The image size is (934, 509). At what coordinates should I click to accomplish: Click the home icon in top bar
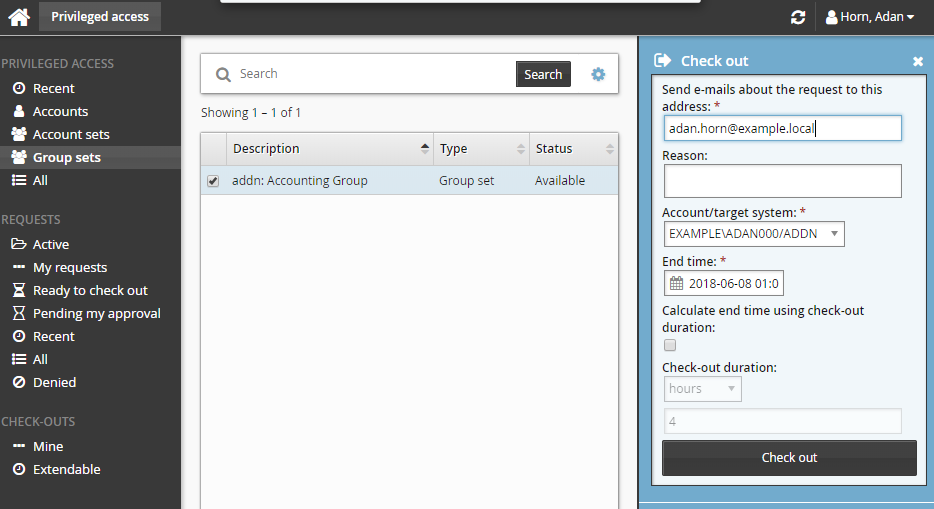point(19,17)
